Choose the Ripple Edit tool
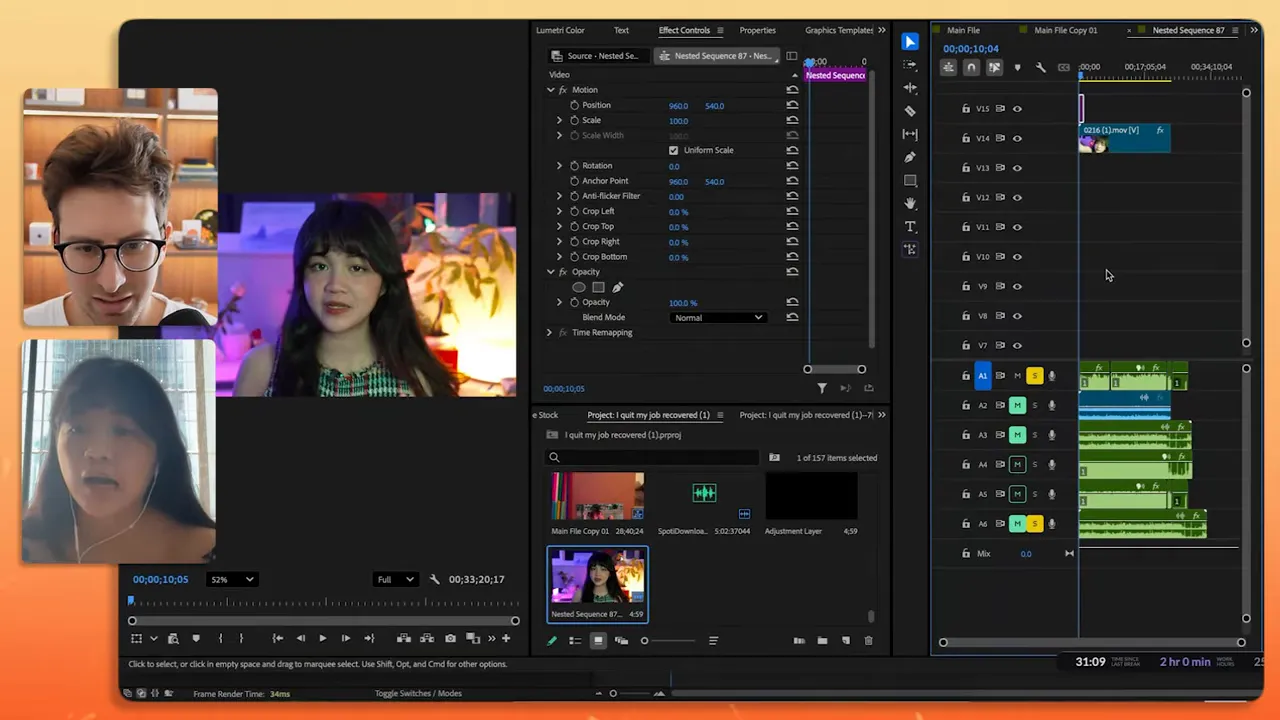Image resolution: width=1280 pixels, height=720 pixels. coord(909,88)
